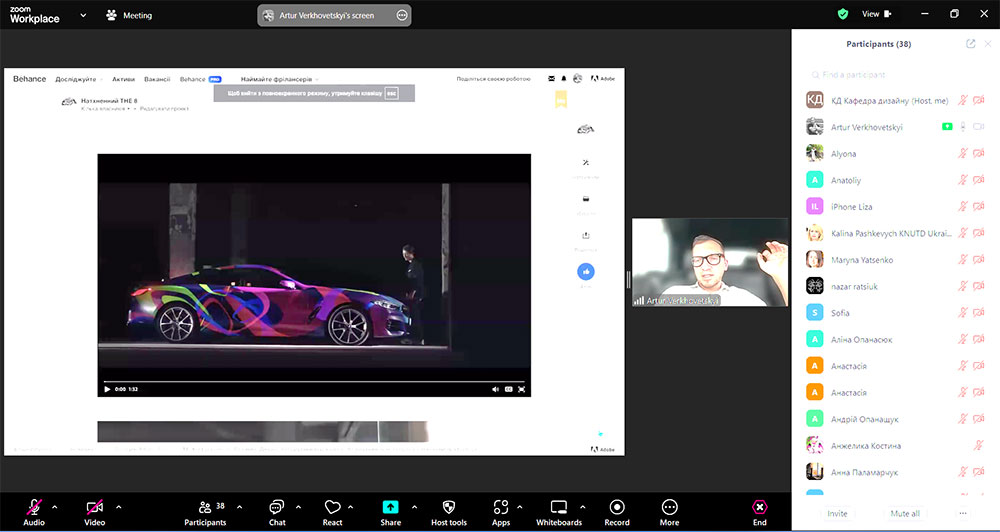
Task: Open Наймайте фрілансерів dropdown on Behance
Action: click(279, 79)
